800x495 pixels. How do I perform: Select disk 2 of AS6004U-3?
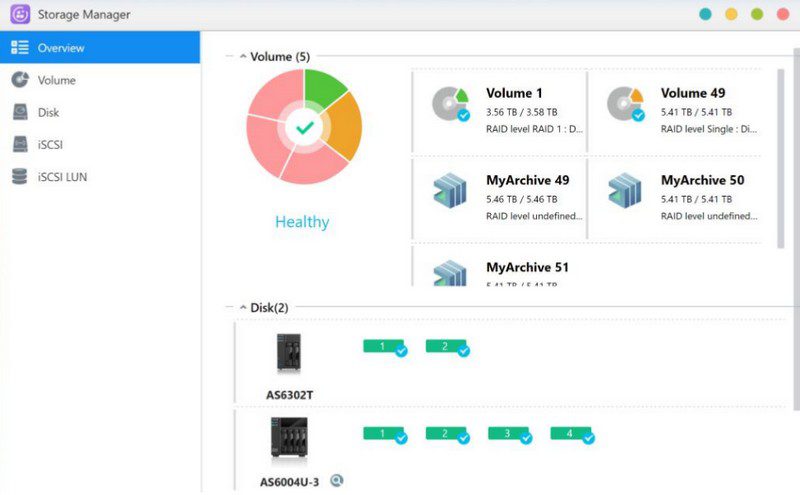tap(447, 435)
